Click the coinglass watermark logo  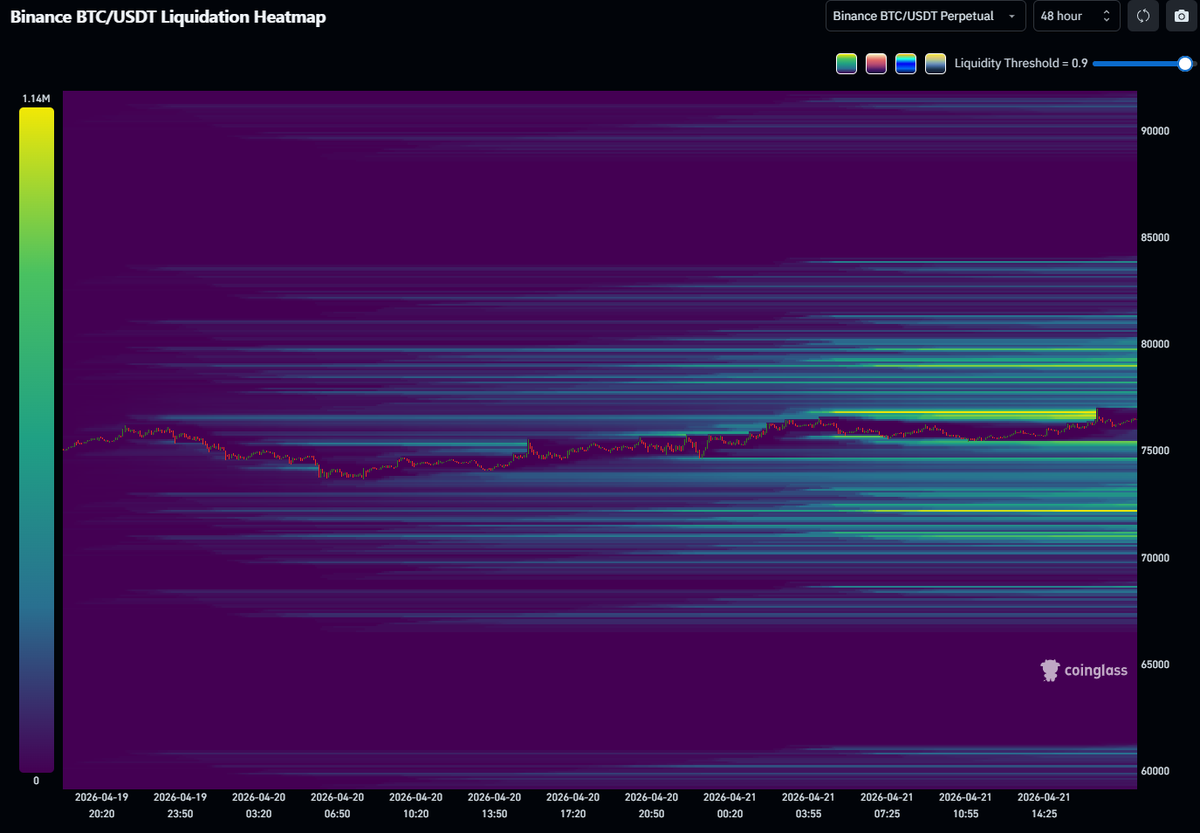[1084, 670]
